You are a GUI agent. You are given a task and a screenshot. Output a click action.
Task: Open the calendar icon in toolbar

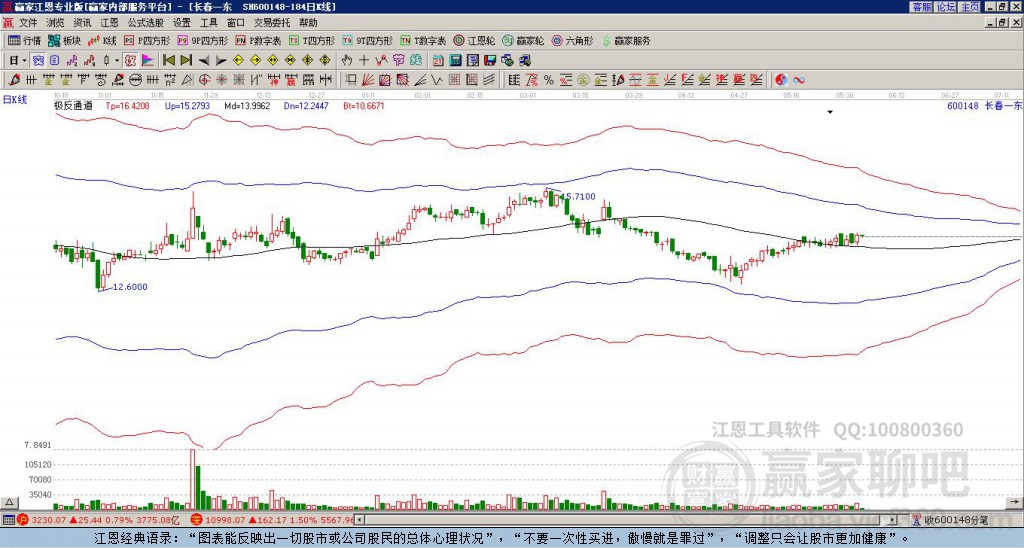438,60
